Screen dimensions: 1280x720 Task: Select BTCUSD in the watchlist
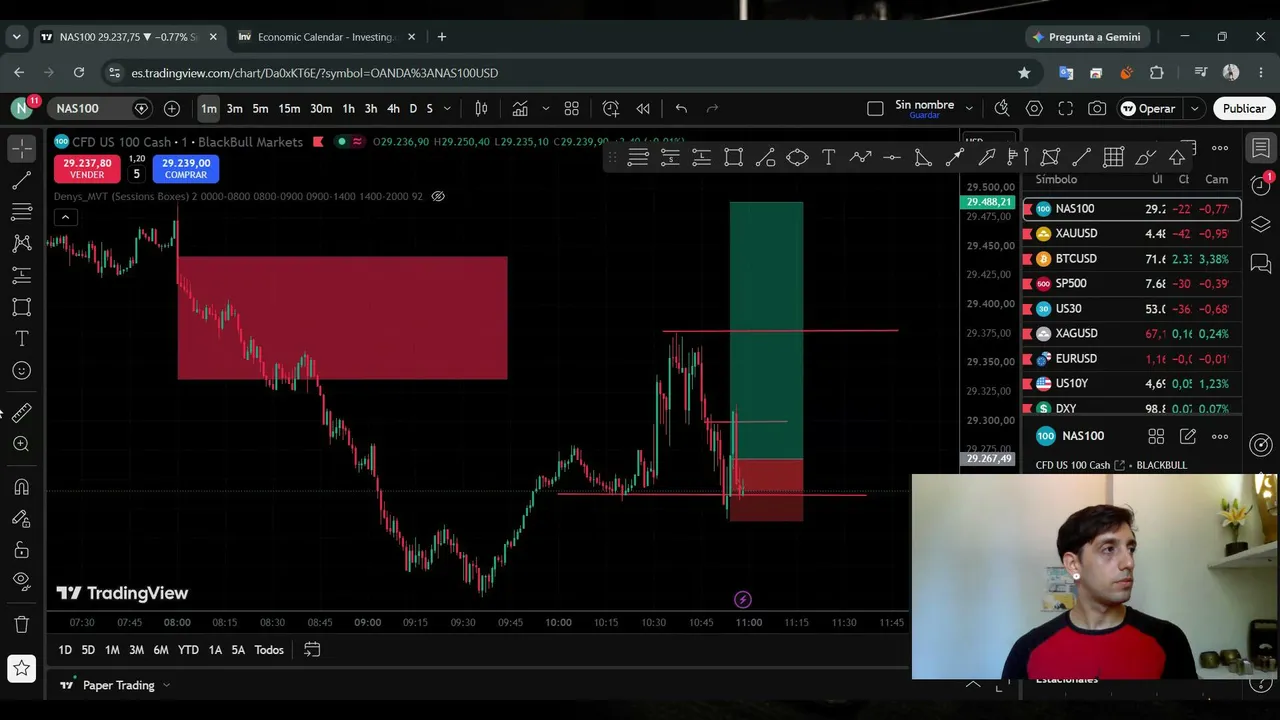pyautogui.click(x=1132, y=259)
